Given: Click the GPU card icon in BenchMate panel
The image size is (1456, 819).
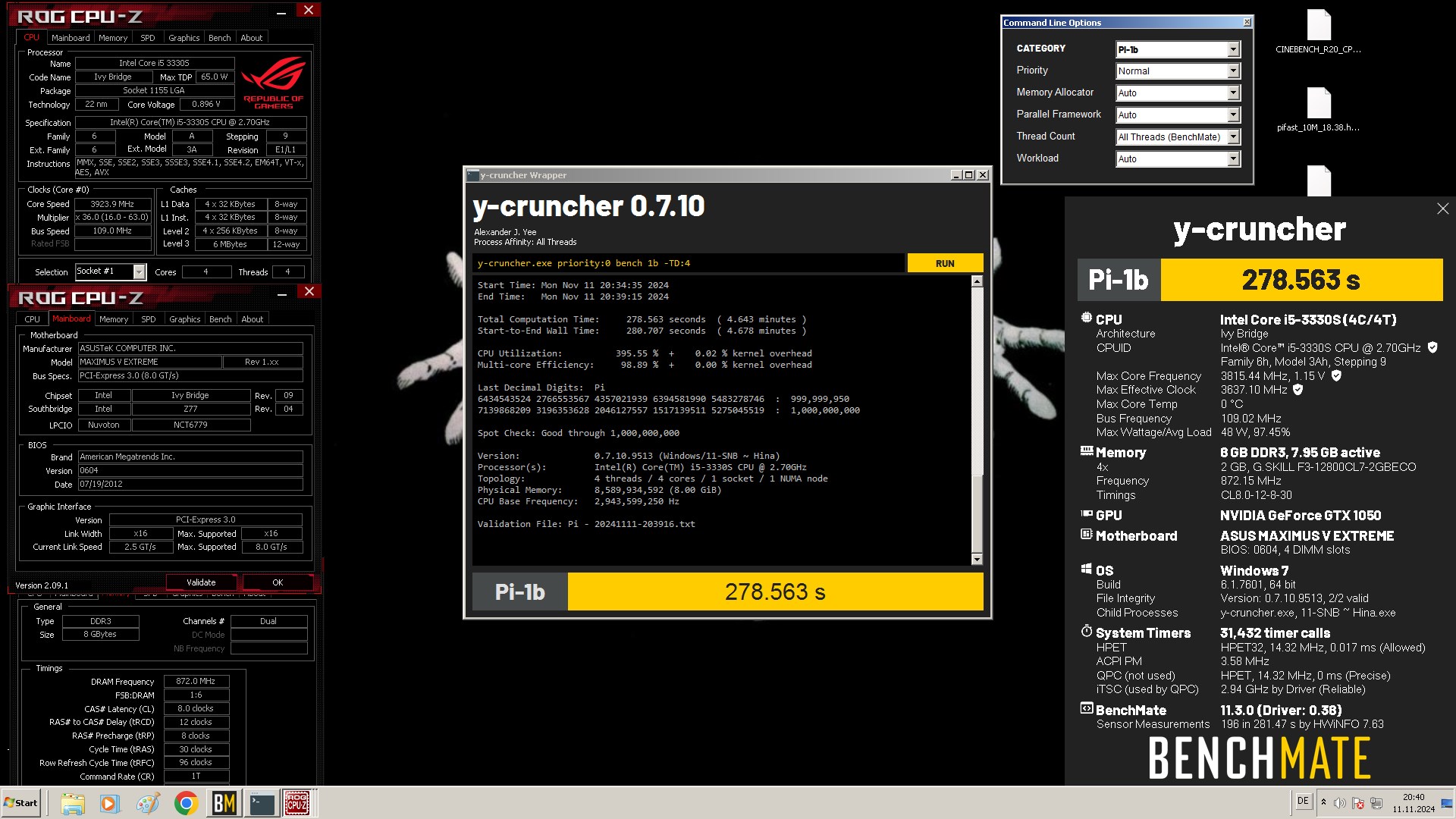Looking at the screenshot, I should click(x=1086, y=514).
